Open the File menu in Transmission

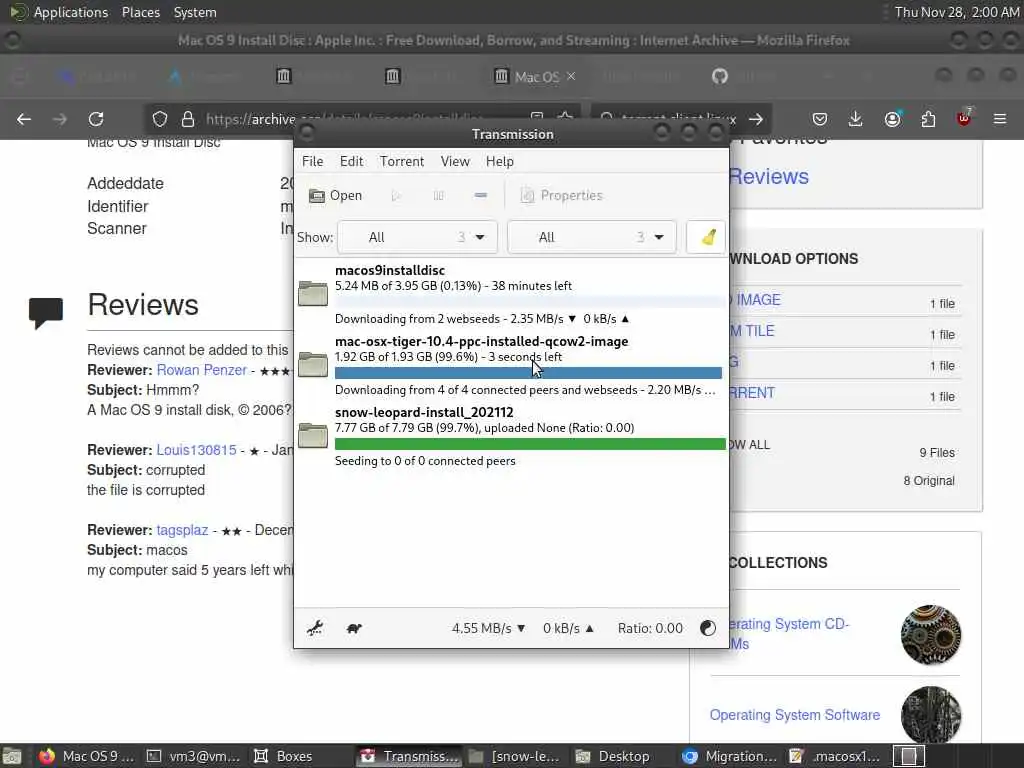[x=312, y=161]
